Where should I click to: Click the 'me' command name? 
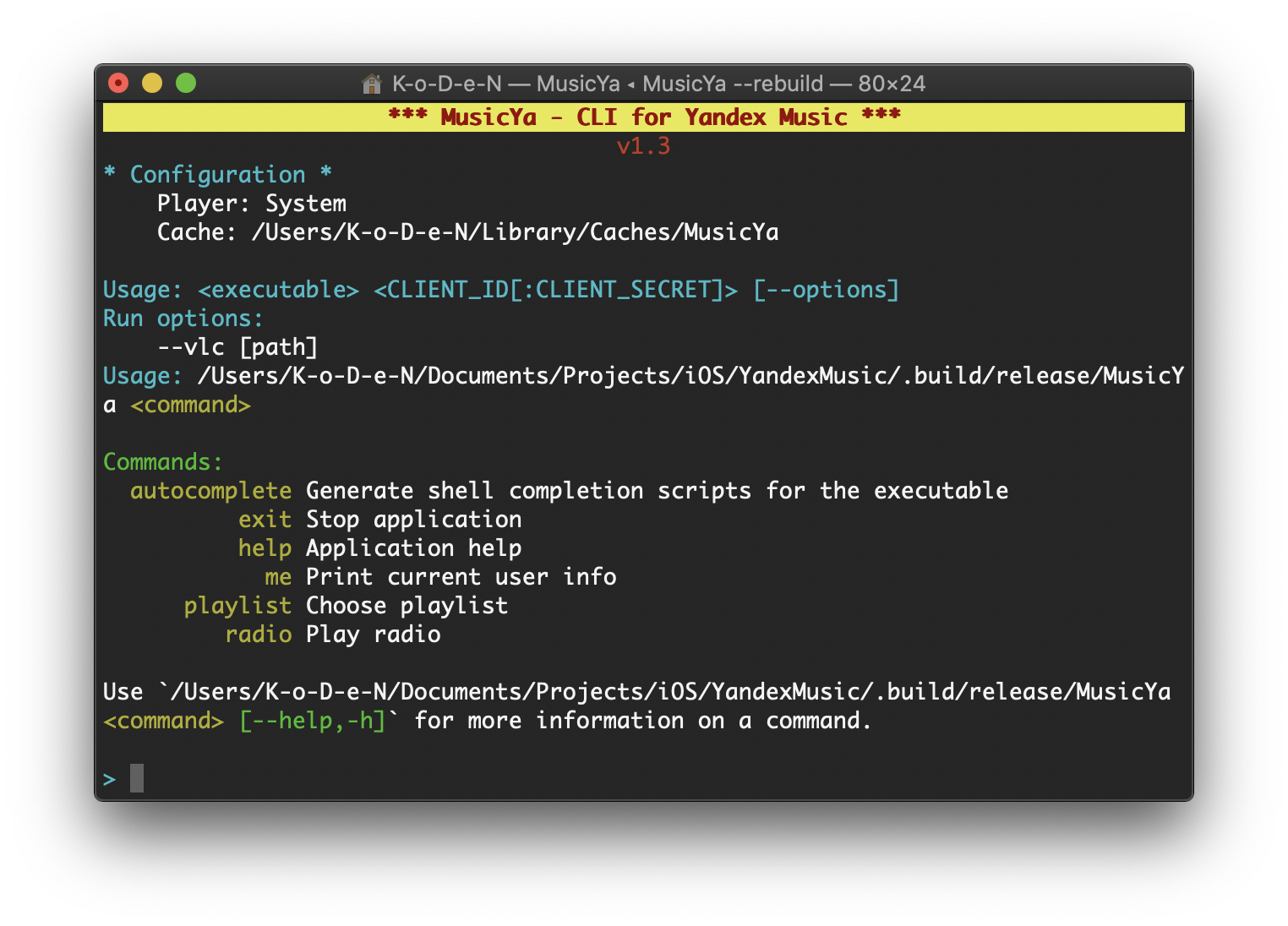click(279, 577)
